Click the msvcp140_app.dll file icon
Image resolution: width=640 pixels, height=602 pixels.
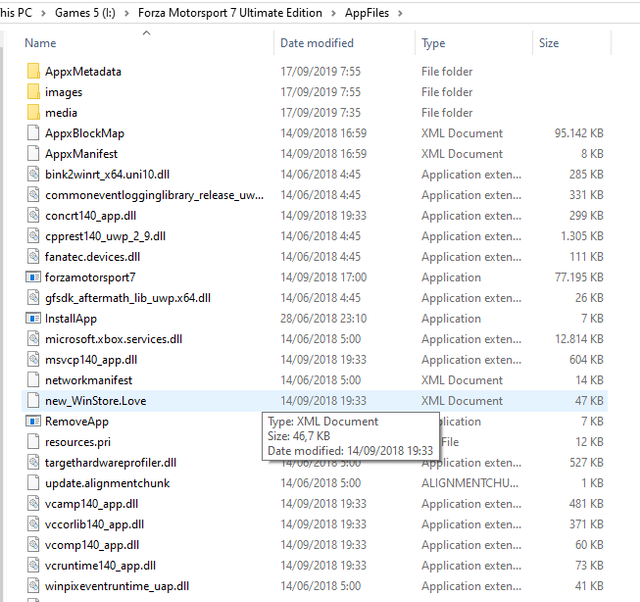(33, 359)
